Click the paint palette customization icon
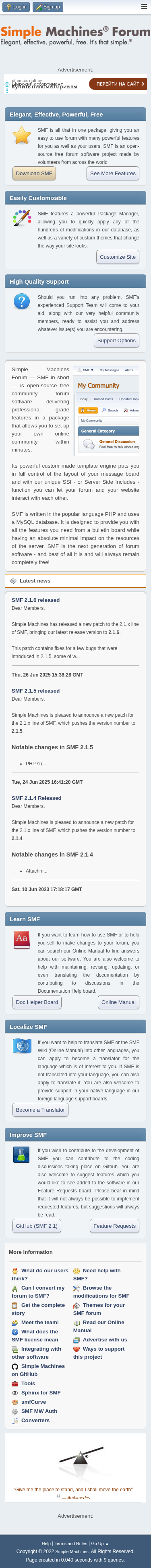 coord(22,218)
